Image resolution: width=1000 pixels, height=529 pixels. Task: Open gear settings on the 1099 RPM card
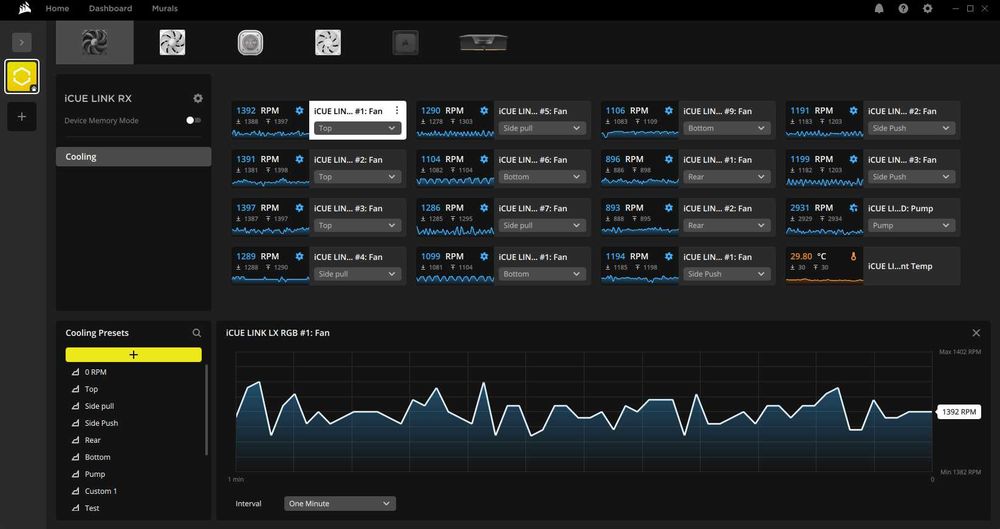tap(484, 256)
